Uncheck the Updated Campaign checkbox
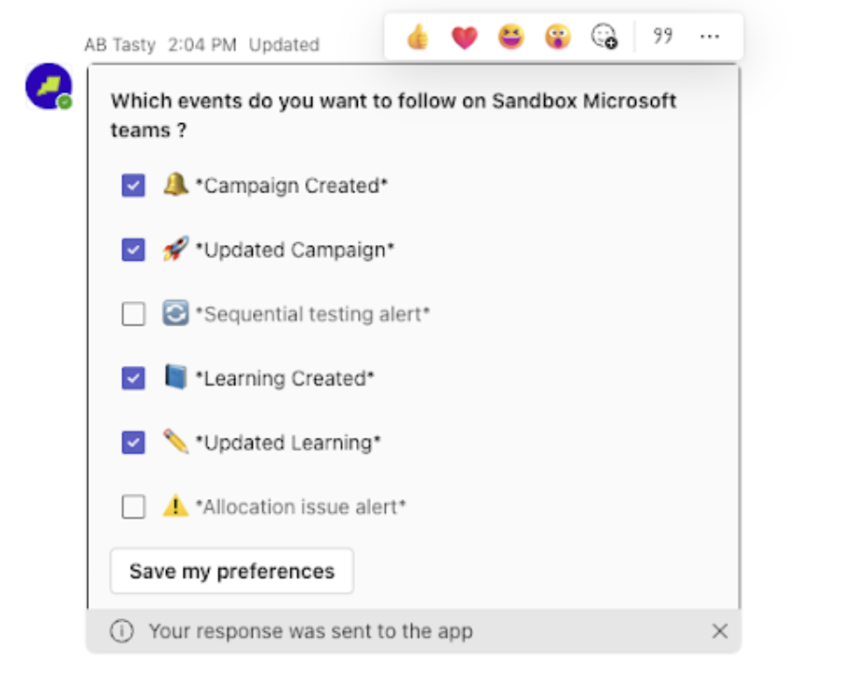This screenshot has height=686, width=848. [x=133, y=250]
